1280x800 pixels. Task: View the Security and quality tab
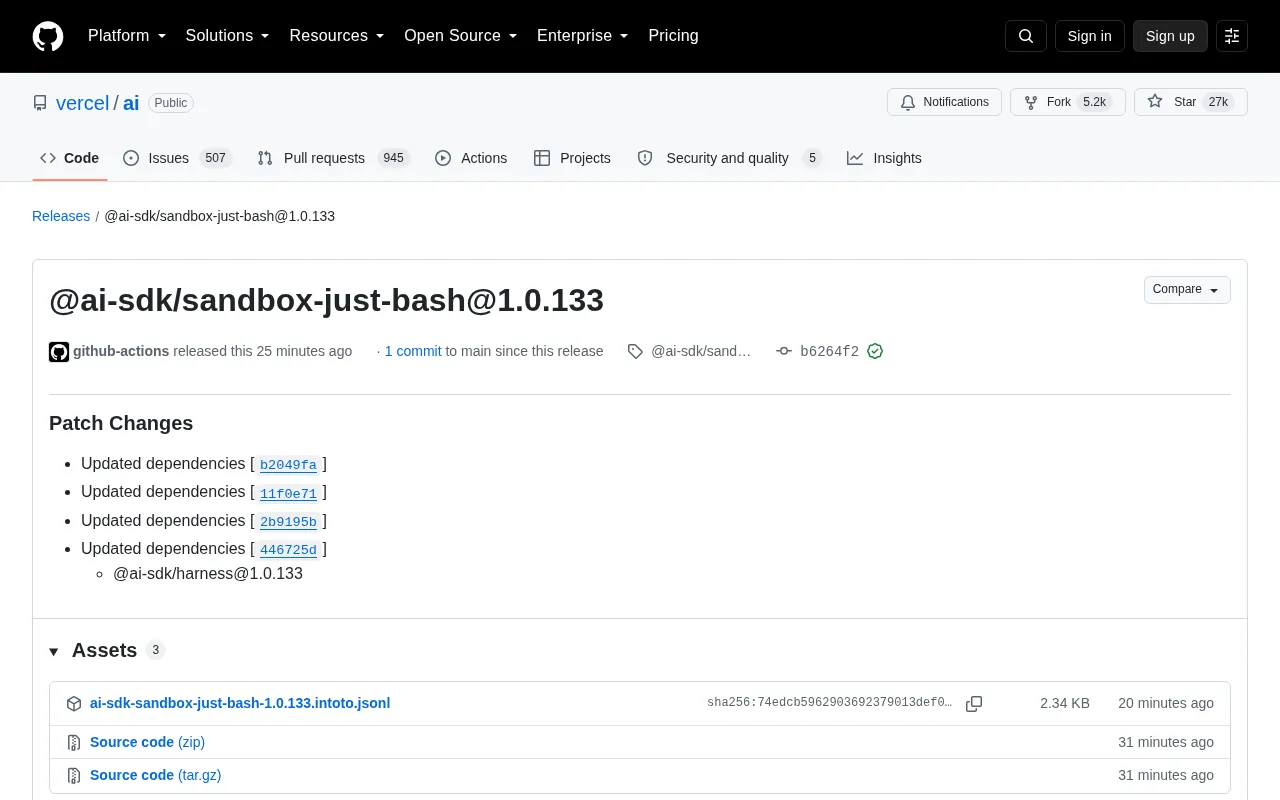click(730, 158)
